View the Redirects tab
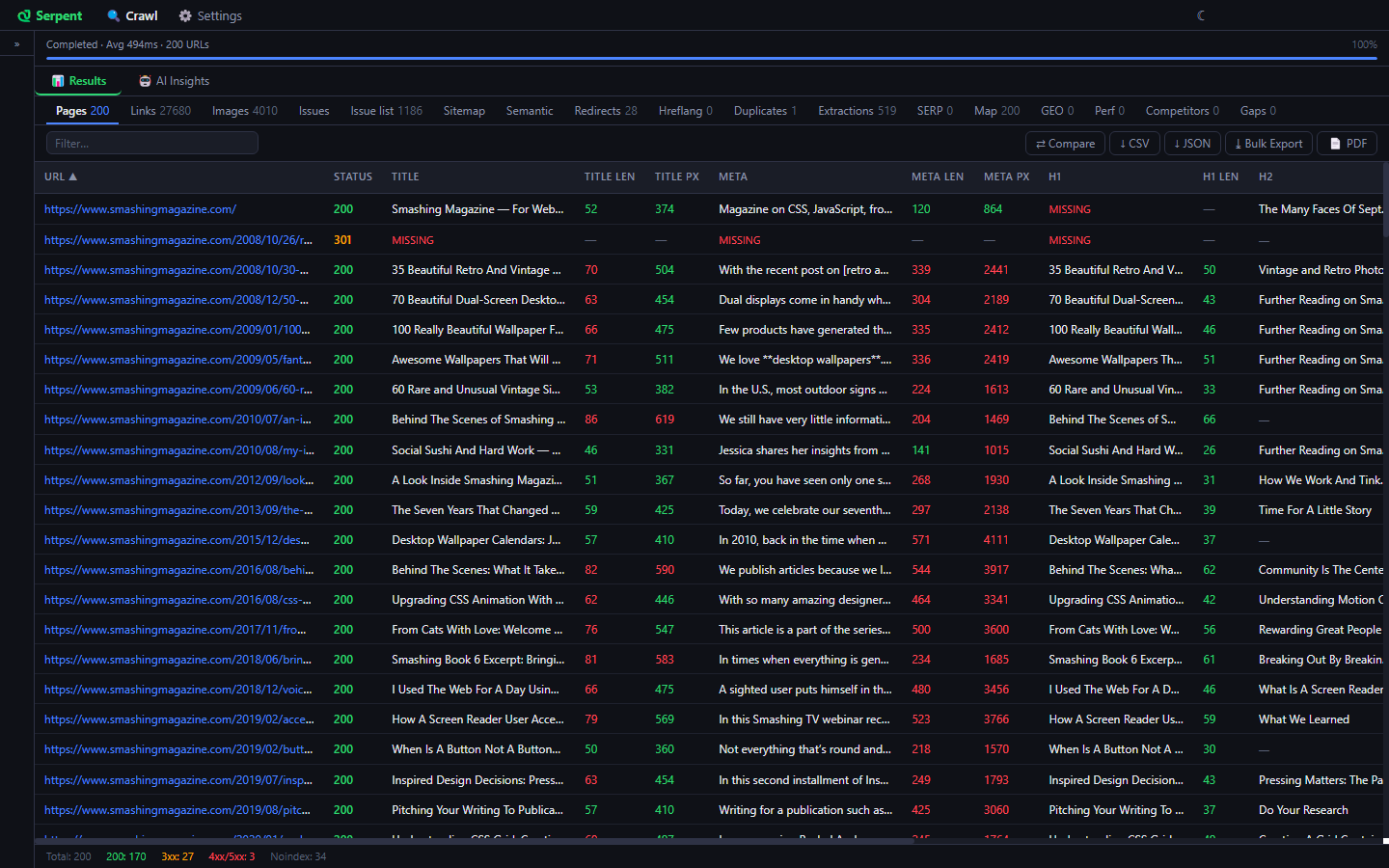This screenshot has height=868, width=1389. pos(606,111)
